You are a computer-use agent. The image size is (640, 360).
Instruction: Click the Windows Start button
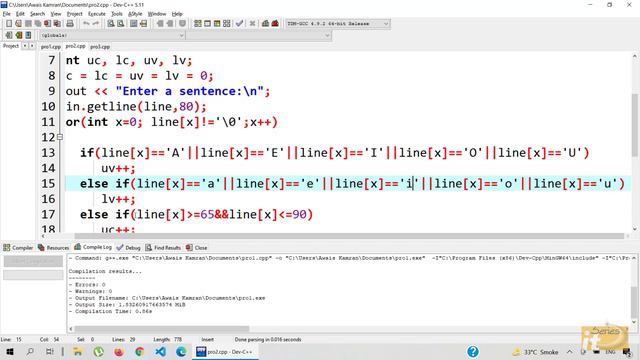pos(10,351)
